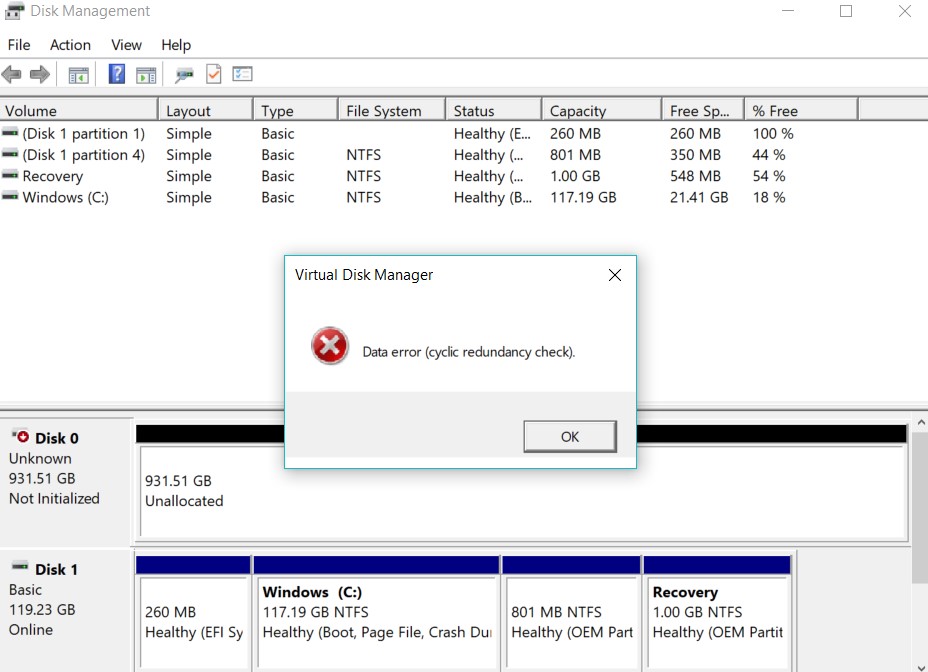
Task: Close the Virtual Disk Manager dialog
Action: (615, 275)
